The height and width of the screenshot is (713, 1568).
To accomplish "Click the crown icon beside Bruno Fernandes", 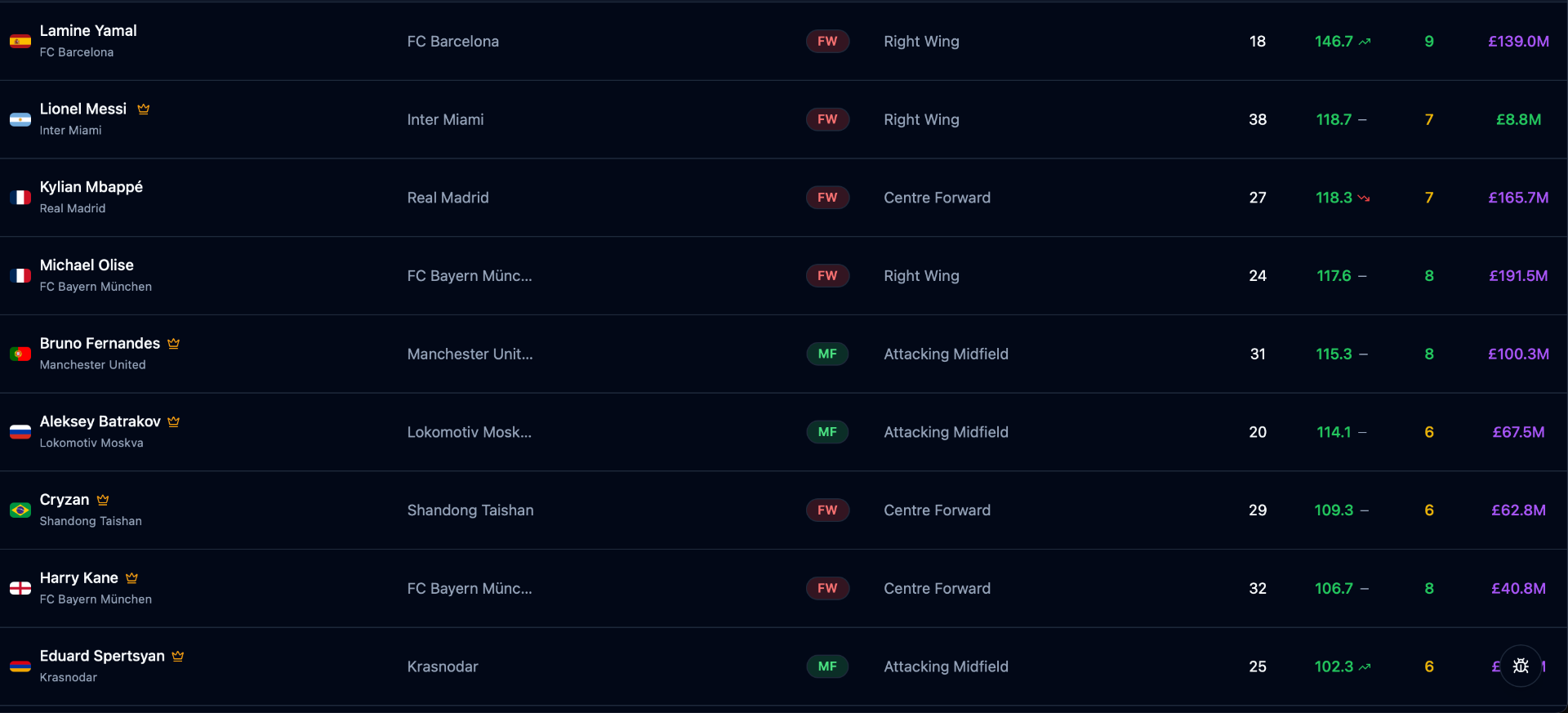I will point(174,344).
